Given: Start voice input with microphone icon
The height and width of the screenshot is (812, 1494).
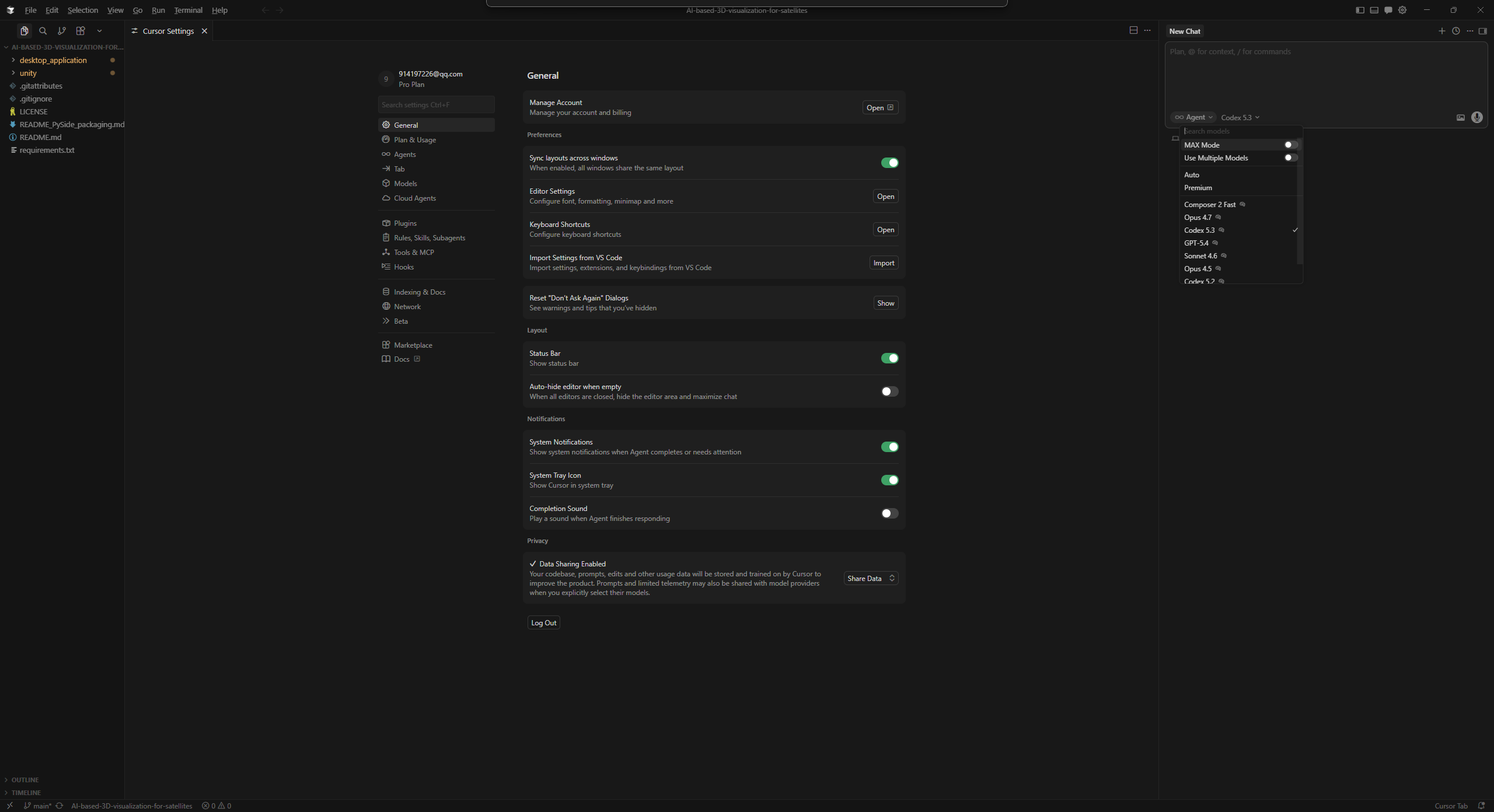Looking at the screenshot, I should click(1477, 117).
